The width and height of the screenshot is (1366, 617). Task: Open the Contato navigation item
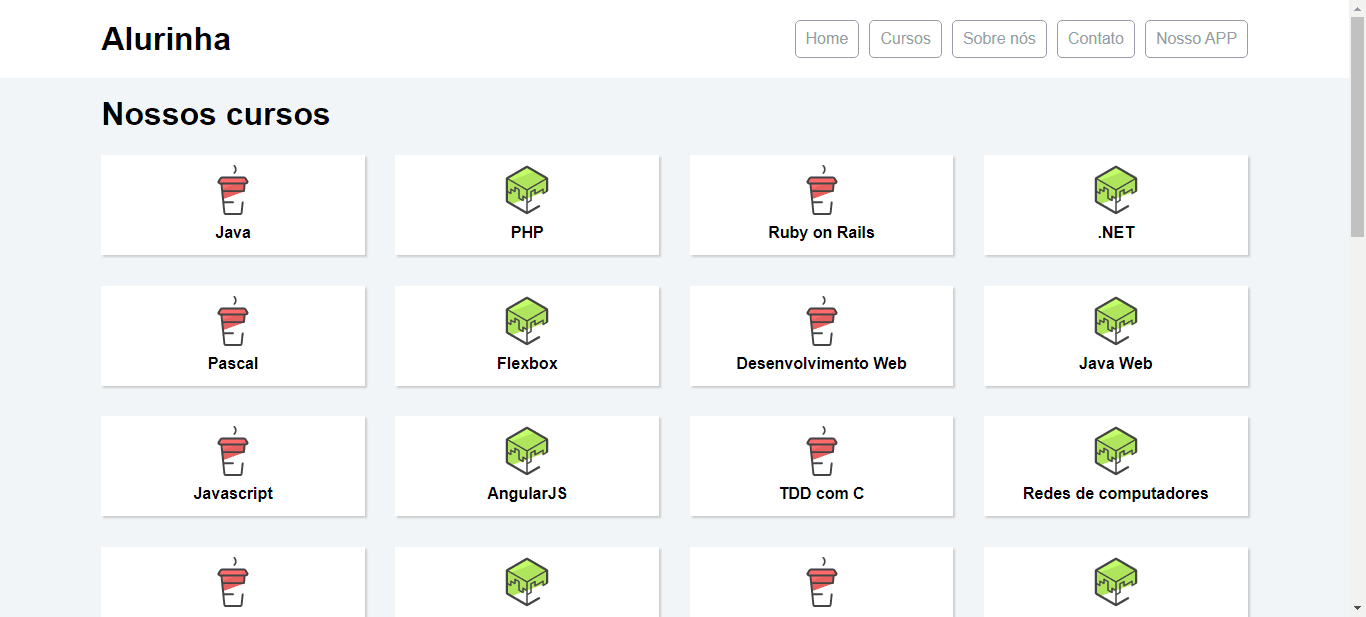[x=1096, y=39]
